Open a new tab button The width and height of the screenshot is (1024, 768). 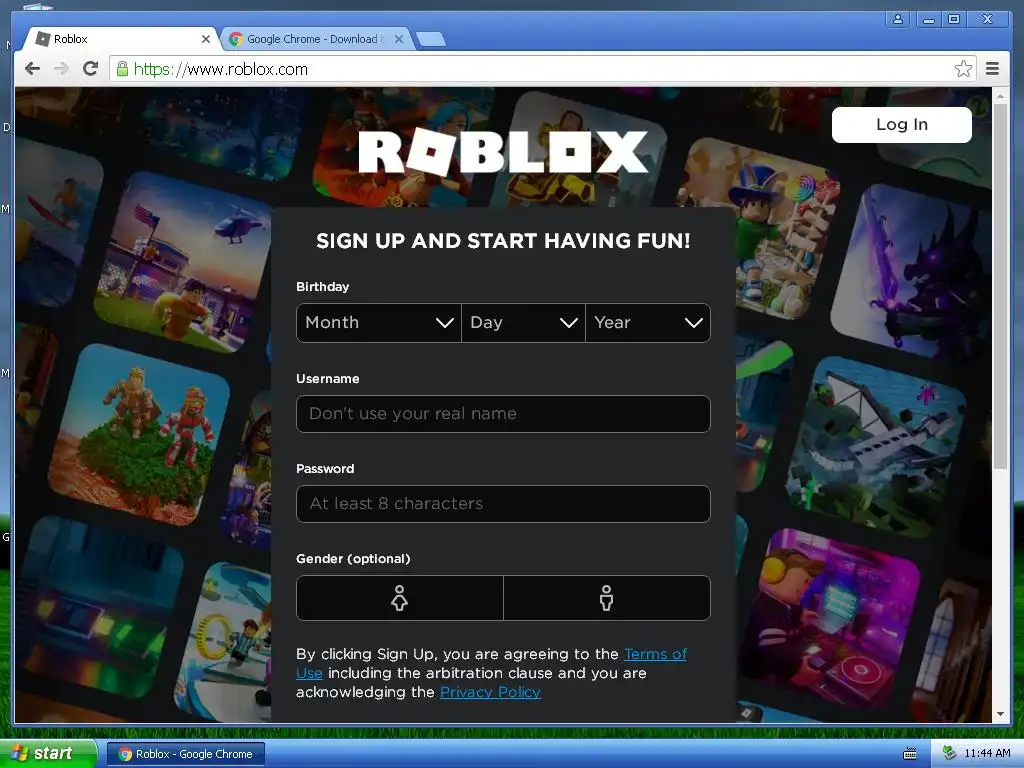point(430,39)
